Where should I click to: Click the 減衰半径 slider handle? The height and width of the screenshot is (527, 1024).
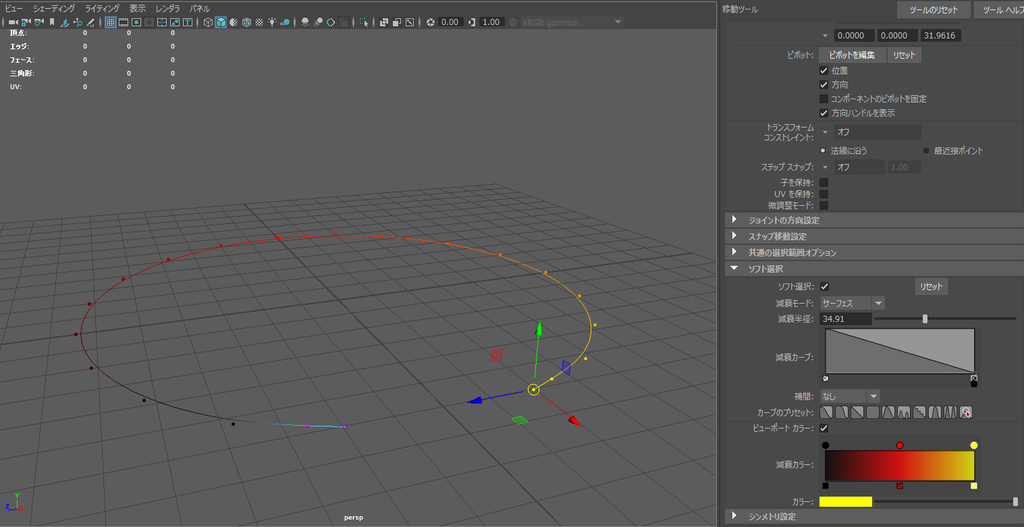pos(925,319)
